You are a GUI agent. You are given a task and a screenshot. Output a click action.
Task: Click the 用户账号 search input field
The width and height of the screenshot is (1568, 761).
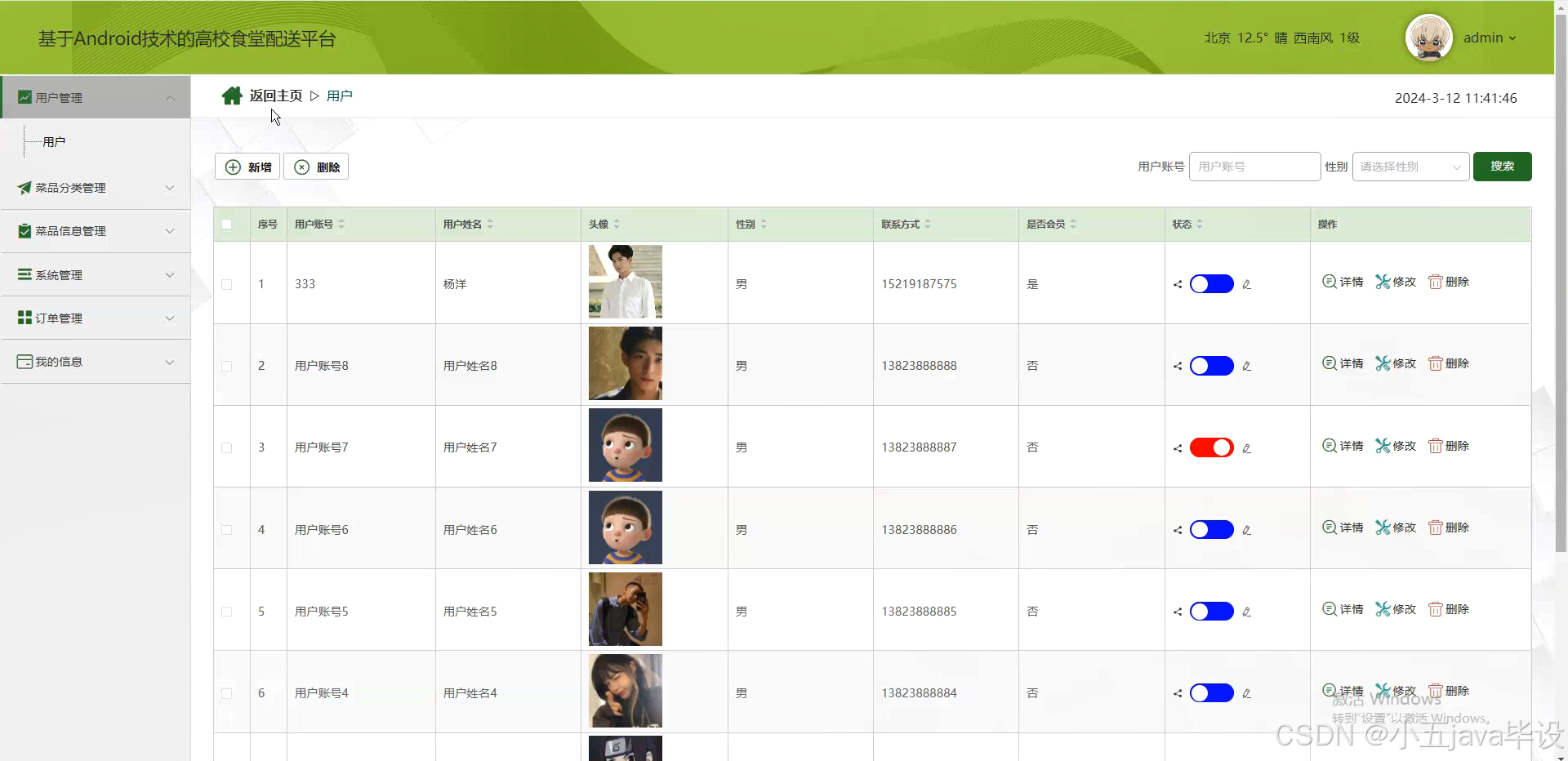click(1255, 167)
